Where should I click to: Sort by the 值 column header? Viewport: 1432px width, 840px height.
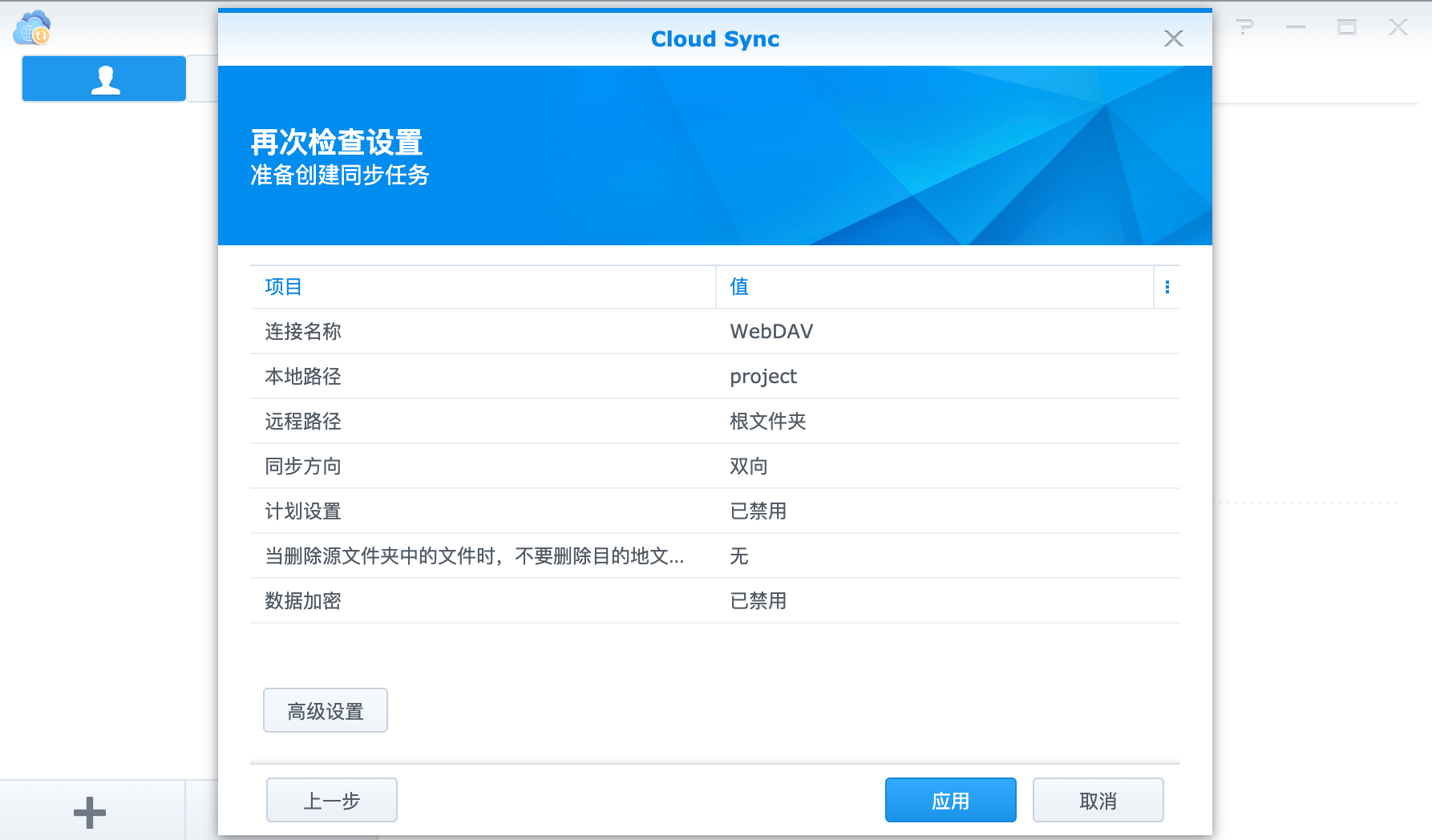pos(738,286)
